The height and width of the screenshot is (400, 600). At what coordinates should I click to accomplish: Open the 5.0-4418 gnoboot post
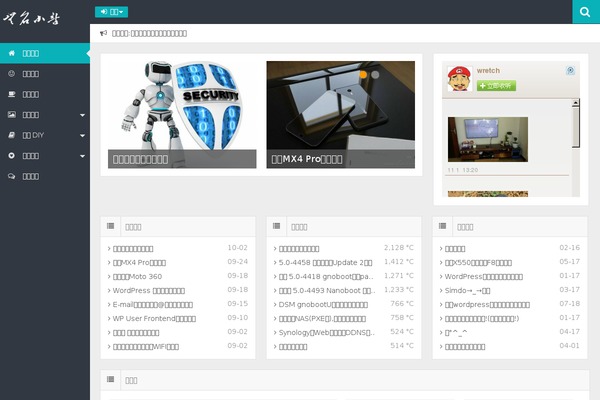point(326,276)
